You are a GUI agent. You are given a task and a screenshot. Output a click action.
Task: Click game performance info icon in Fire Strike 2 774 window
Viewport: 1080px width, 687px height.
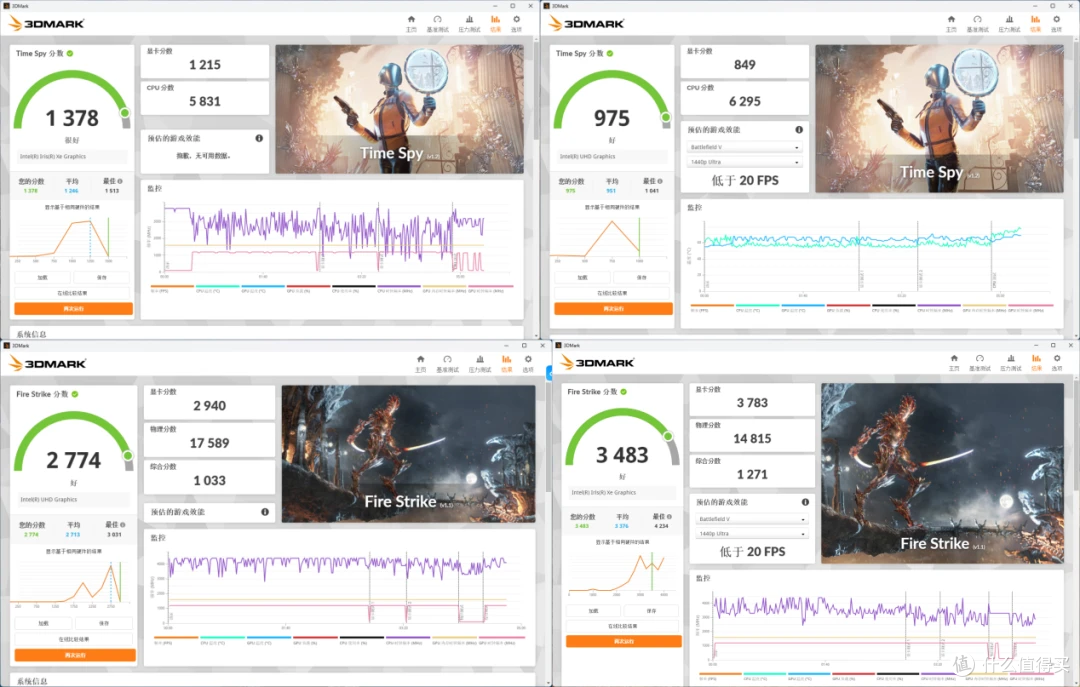tap(265, 512)
